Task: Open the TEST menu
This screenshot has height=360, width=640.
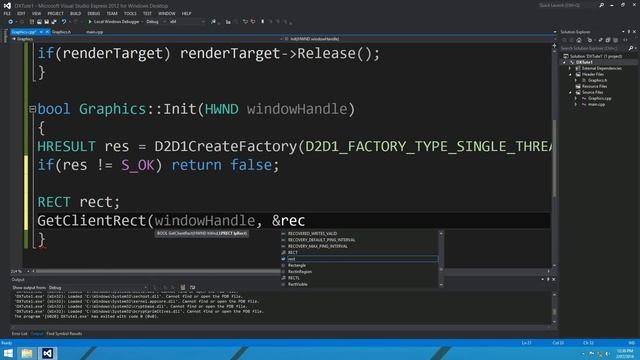Action: pos(147,13)
